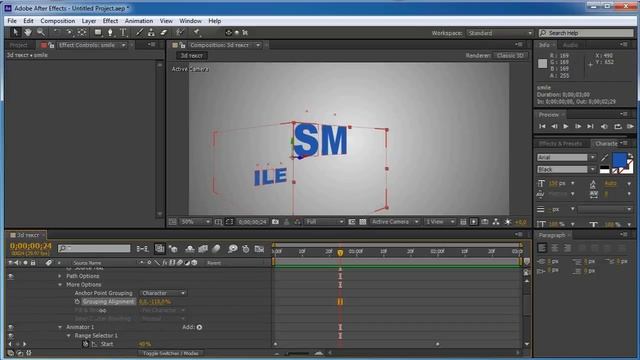
Task: Open the Workspace Standard dropdown
Action: point(500,33)
